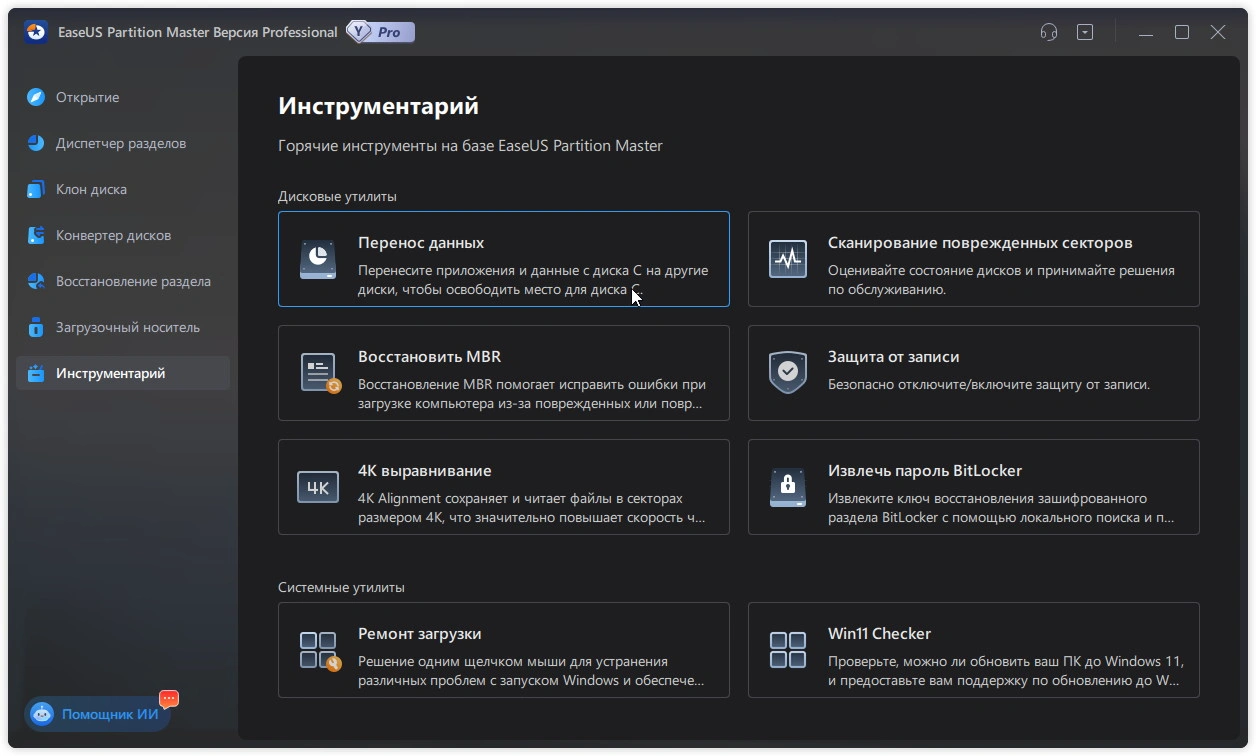Click the Перенос данных description text
Image resolution: width=1256 pixels, height=756 pixels.
[533, 280]
